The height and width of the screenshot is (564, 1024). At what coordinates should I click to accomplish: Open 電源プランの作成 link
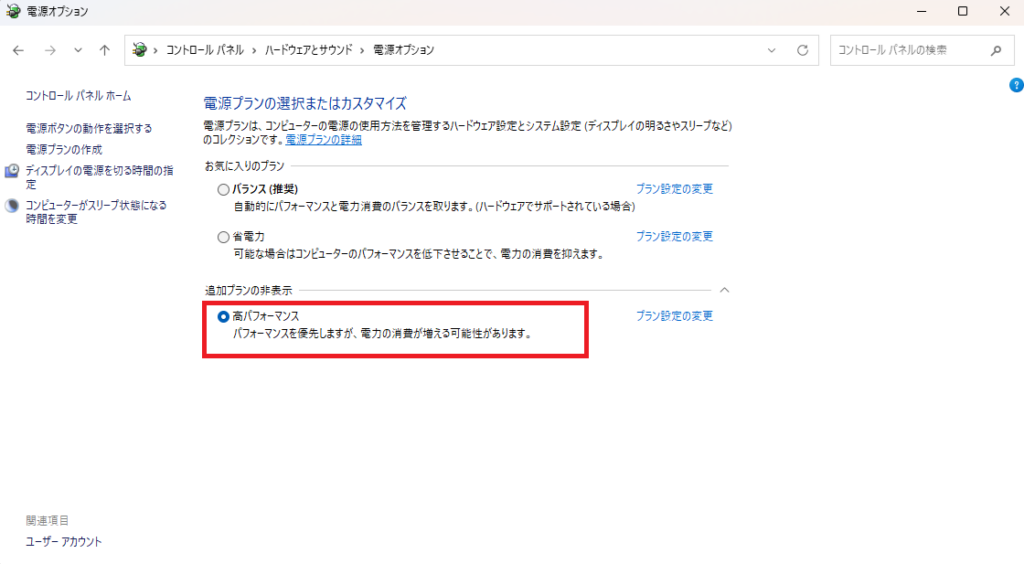[x=64, y=149]
